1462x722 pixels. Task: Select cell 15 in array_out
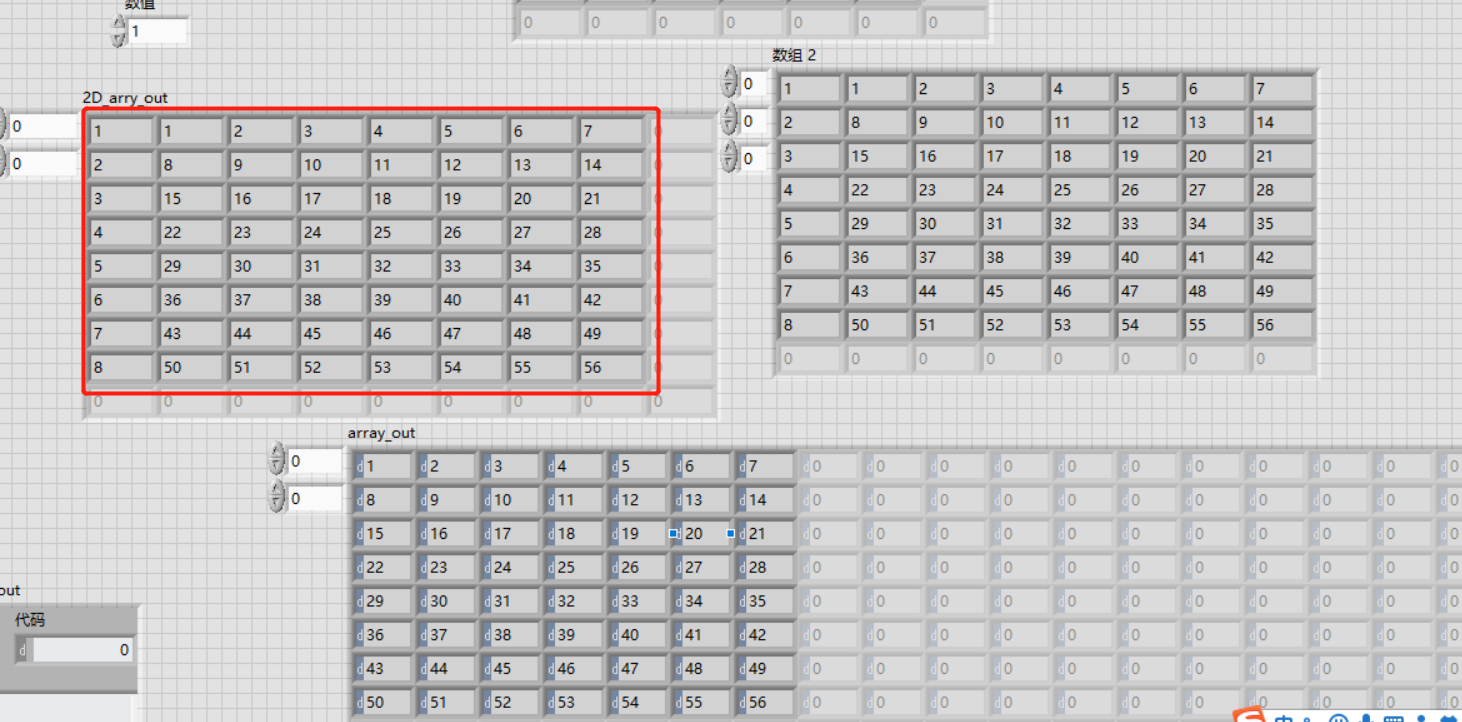tap(383, 534)
